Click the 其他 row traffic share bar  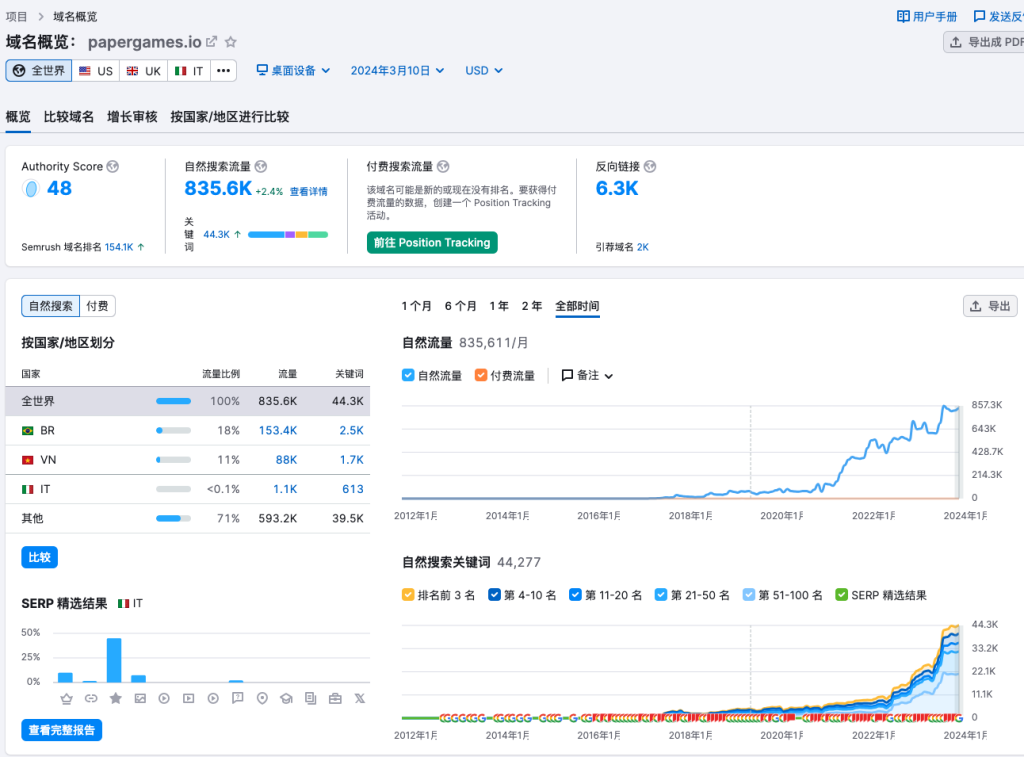(x=174, y=519)
